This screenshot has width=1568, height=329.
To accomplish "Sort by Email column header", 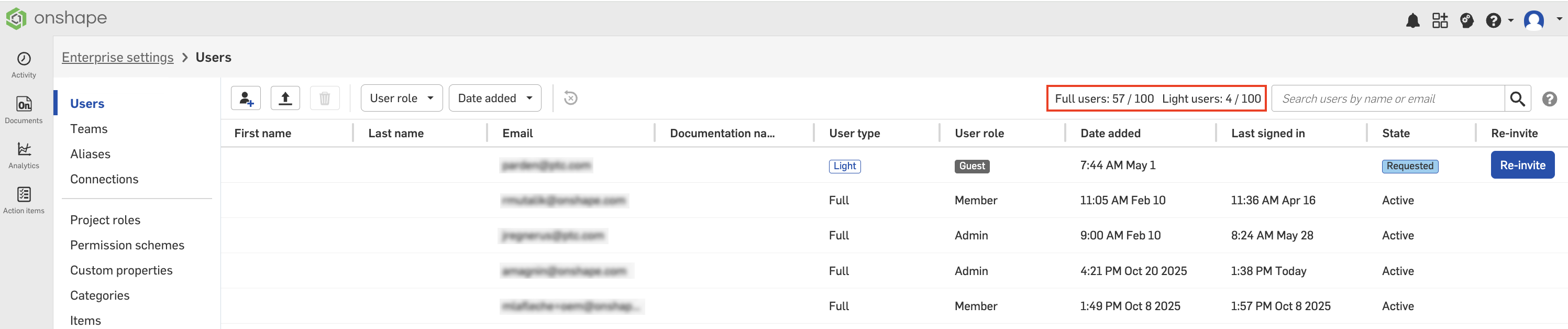I will tap(517, 134).
